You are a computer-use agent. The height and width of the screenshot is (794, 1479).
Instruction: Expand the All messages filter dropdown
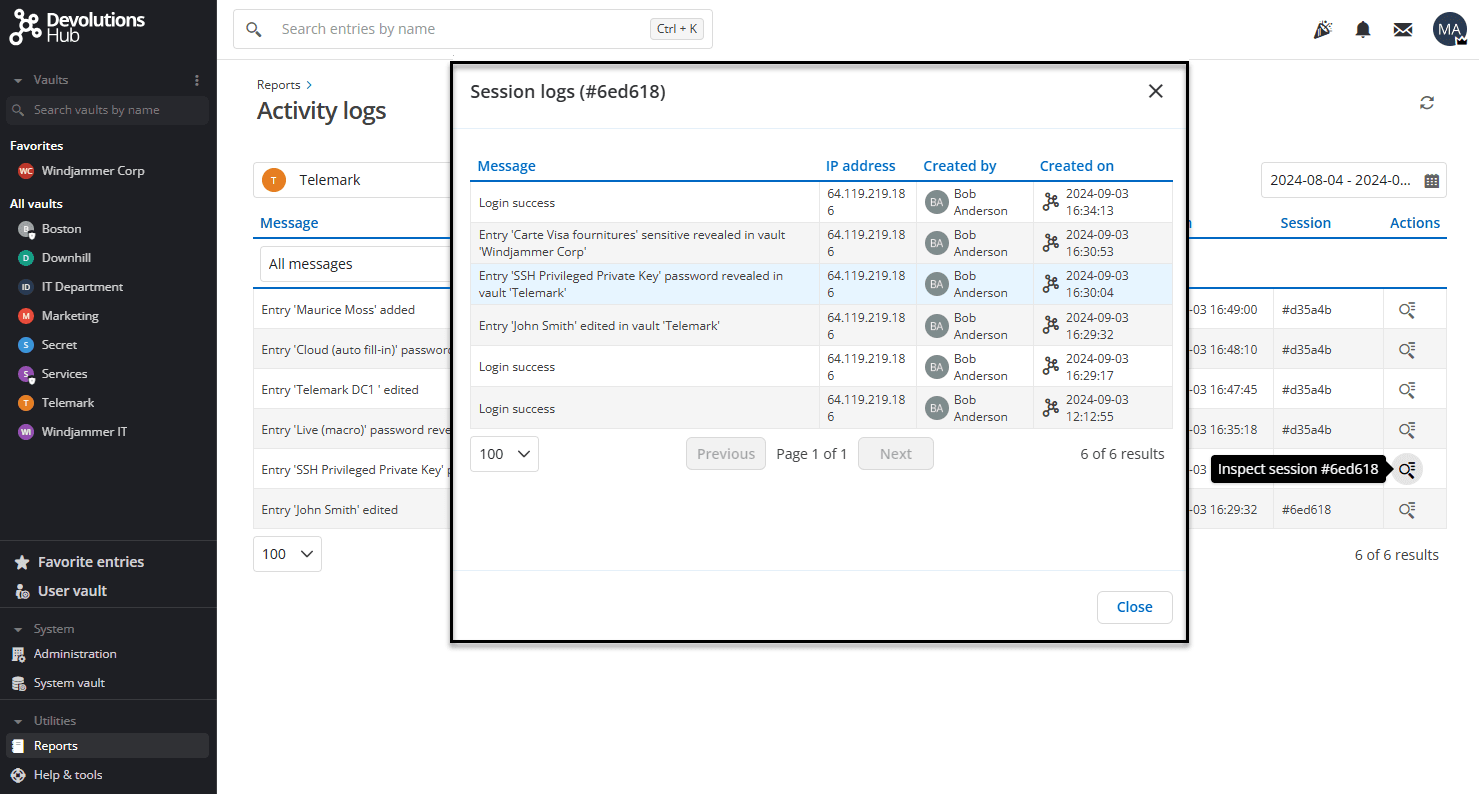[355, 265]
